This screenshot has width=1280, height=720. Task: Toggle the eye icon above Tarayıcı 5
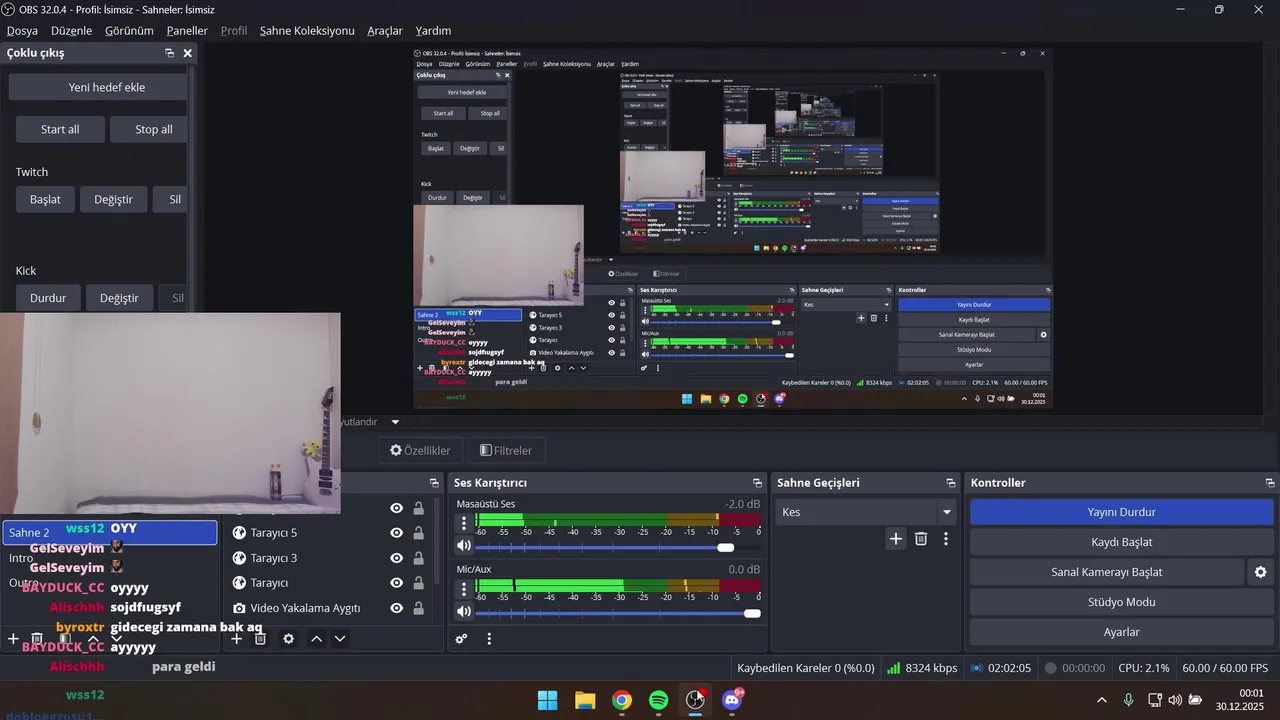[397, 508]
